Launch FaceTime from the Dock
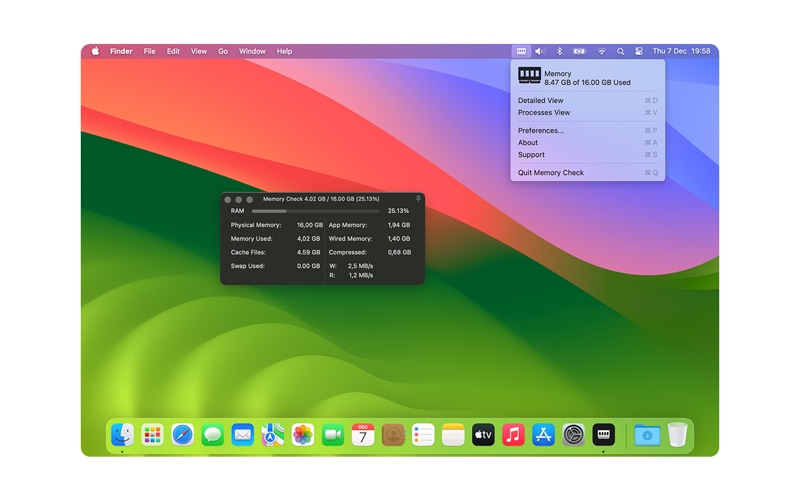The width and height of the screenshot is (800, 500). [x=333, y=435]
